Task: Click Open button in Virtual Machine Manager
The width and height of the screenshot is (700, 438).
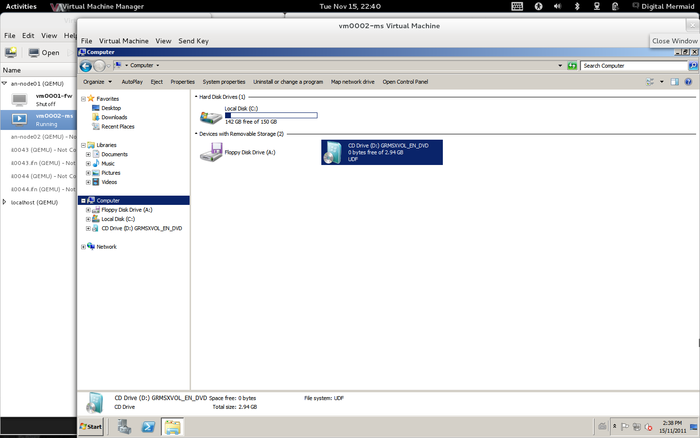Action: click(x=44, y=53)
